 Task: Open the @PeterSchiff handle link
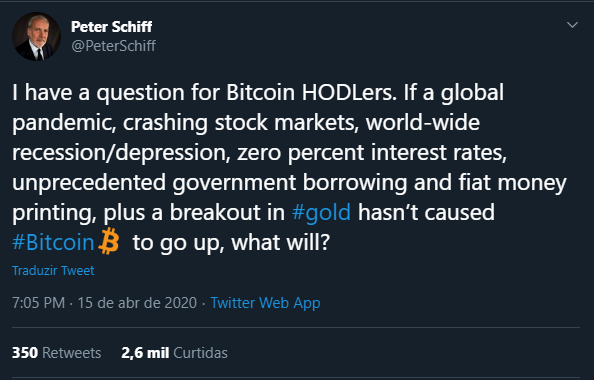point(113,46)
